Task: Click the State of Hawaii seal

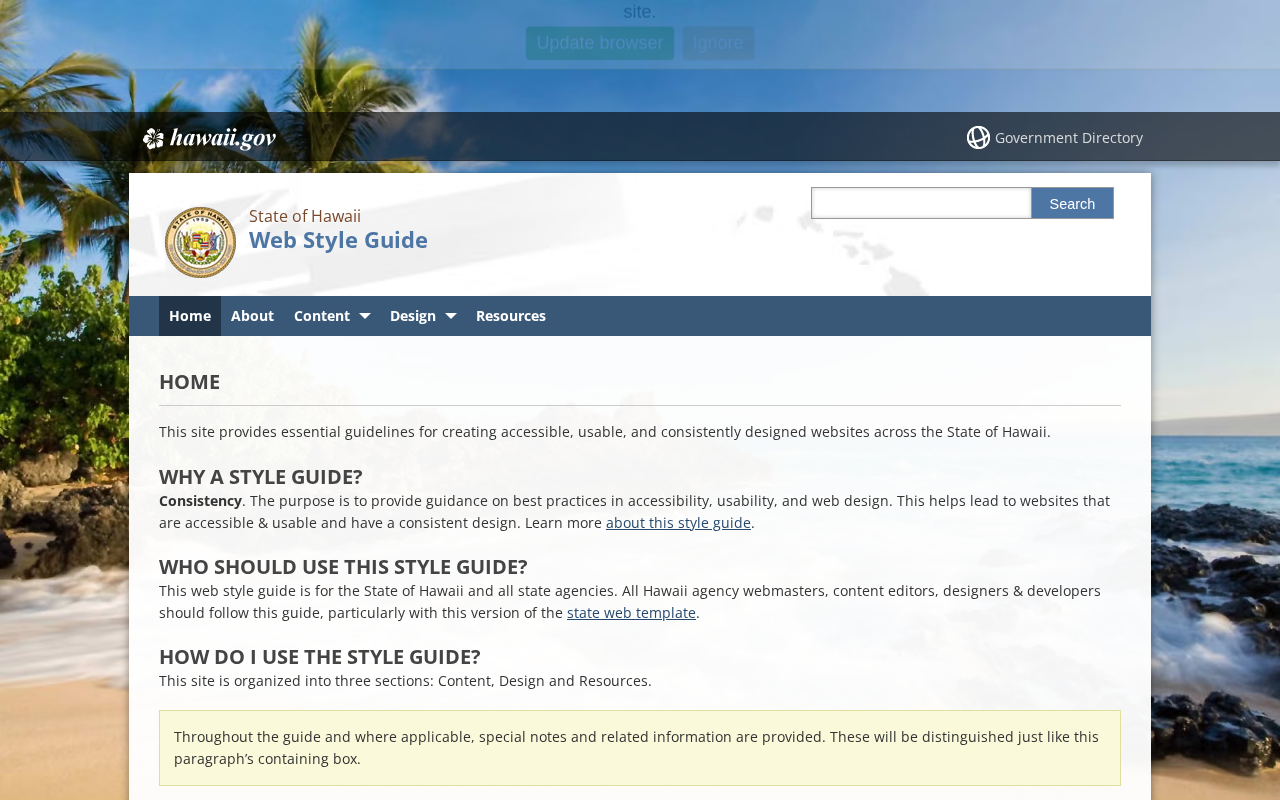Action: [200, 242]
